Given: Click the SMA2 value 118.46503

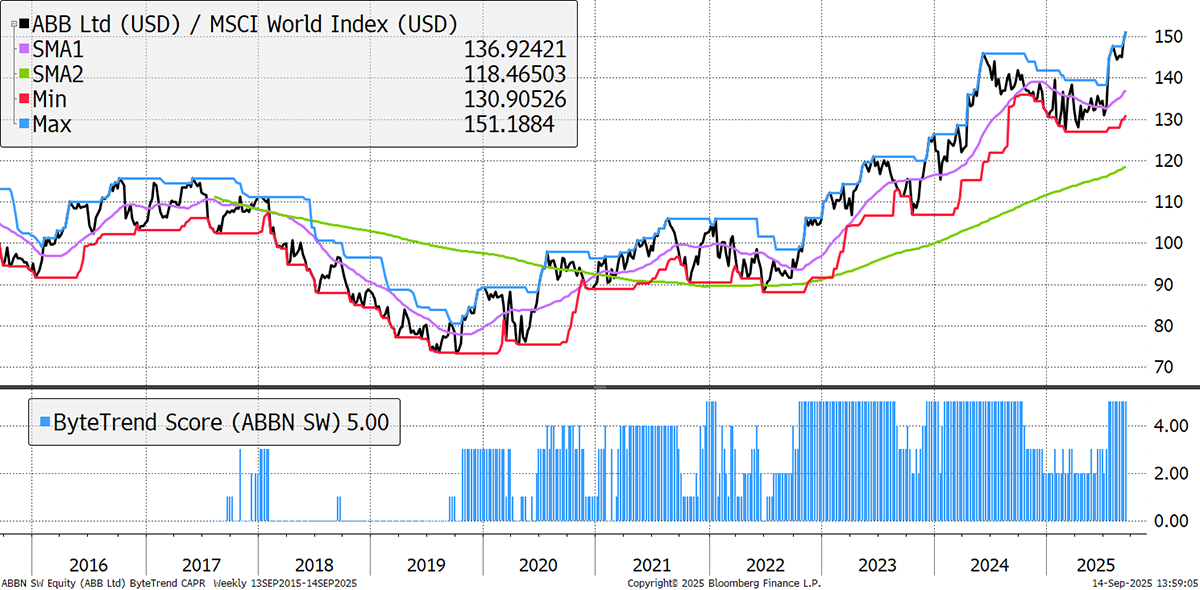Looking at the screenshot, I should (x=516, y=74).
